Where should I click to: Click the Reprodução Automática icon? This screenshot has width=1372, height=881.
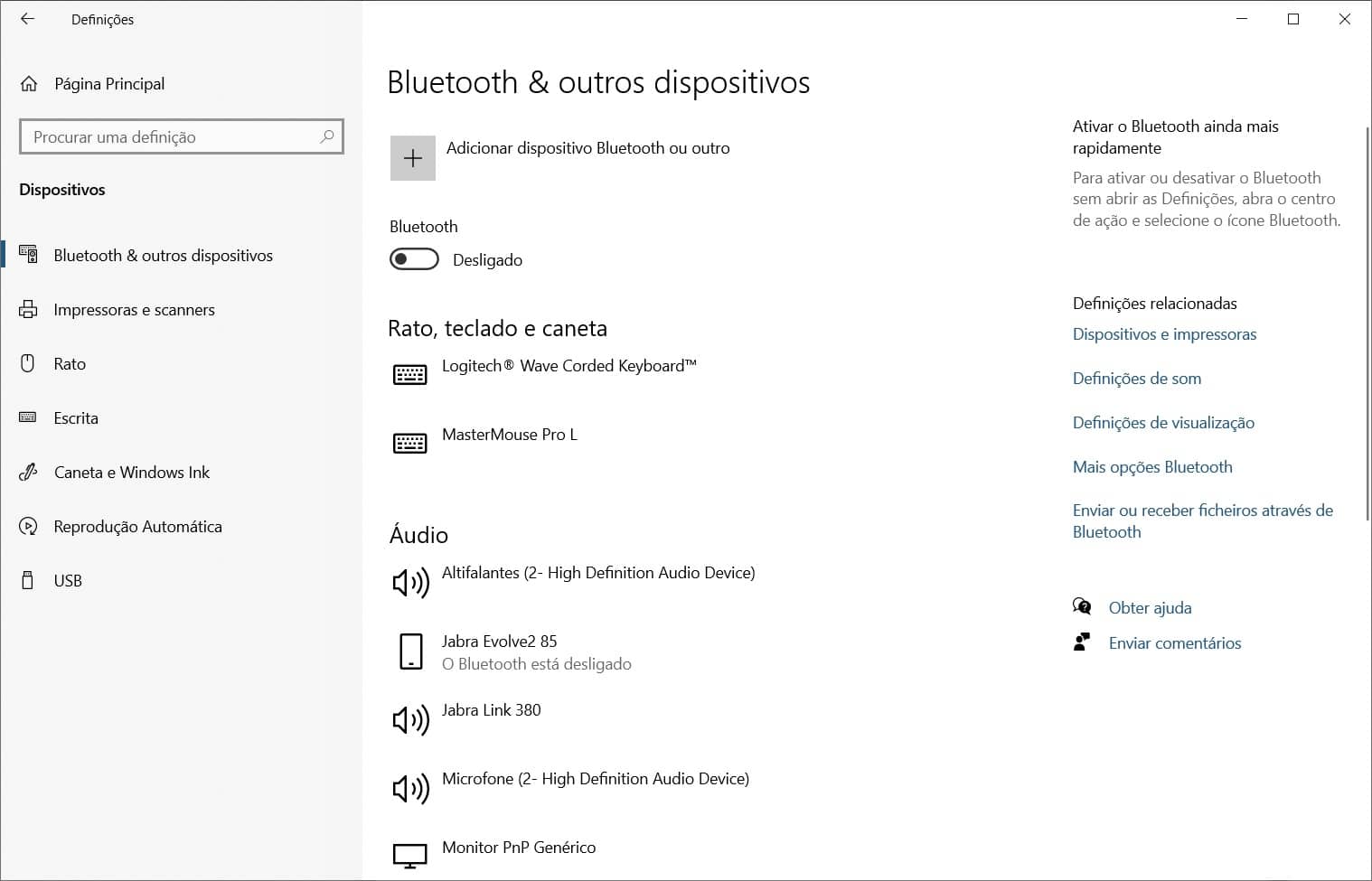(x=28, y=526)
